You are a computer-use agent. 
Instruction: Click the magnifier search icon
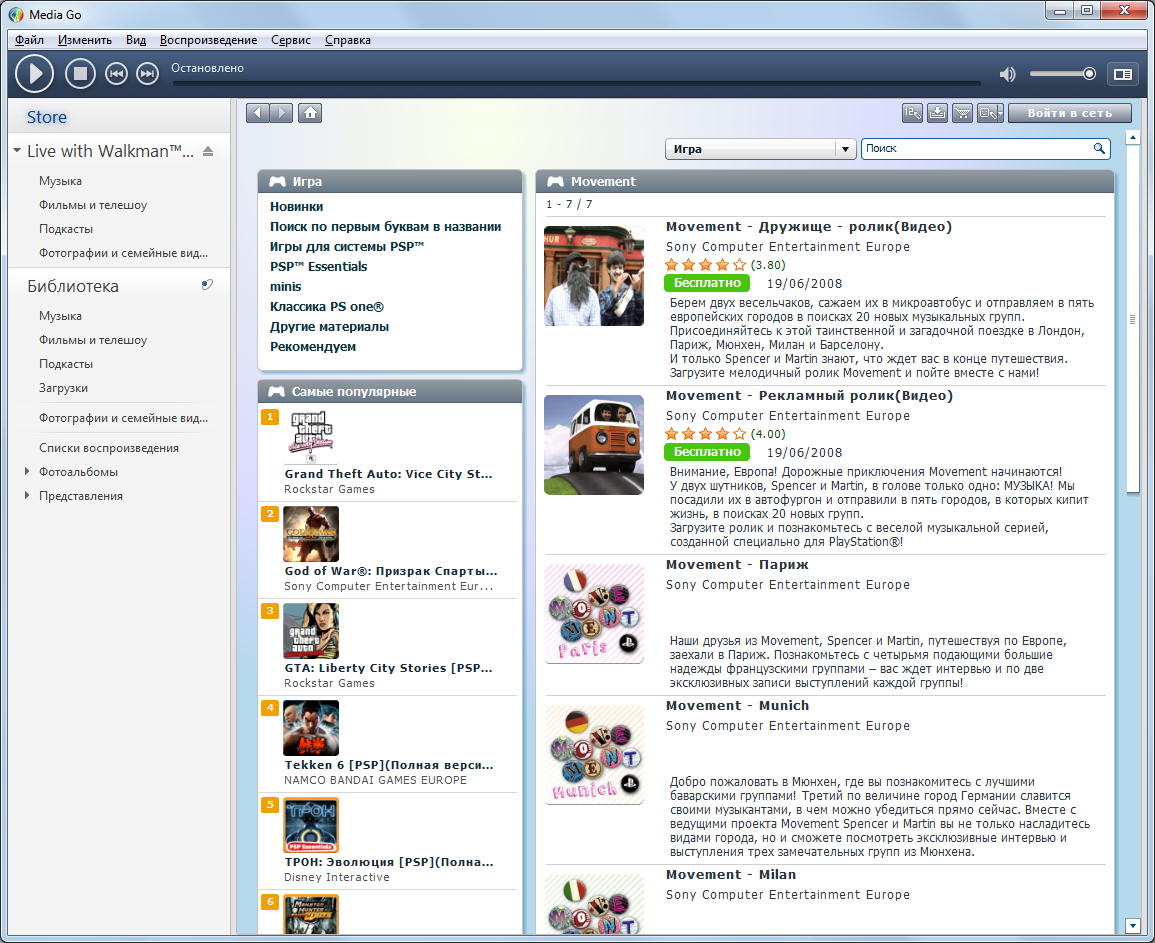1099,148
